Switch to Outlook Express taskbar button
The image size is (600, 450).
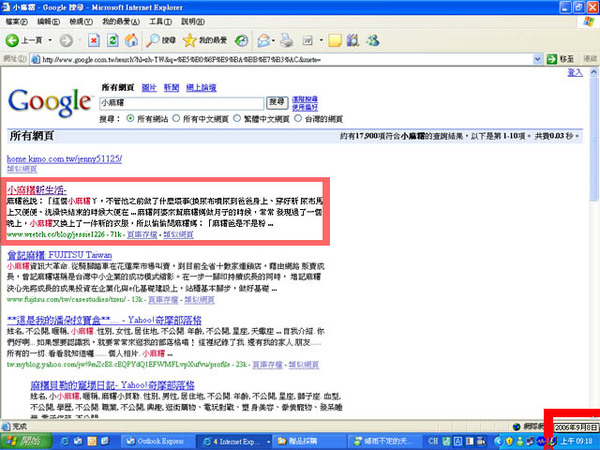coord(158,441)
